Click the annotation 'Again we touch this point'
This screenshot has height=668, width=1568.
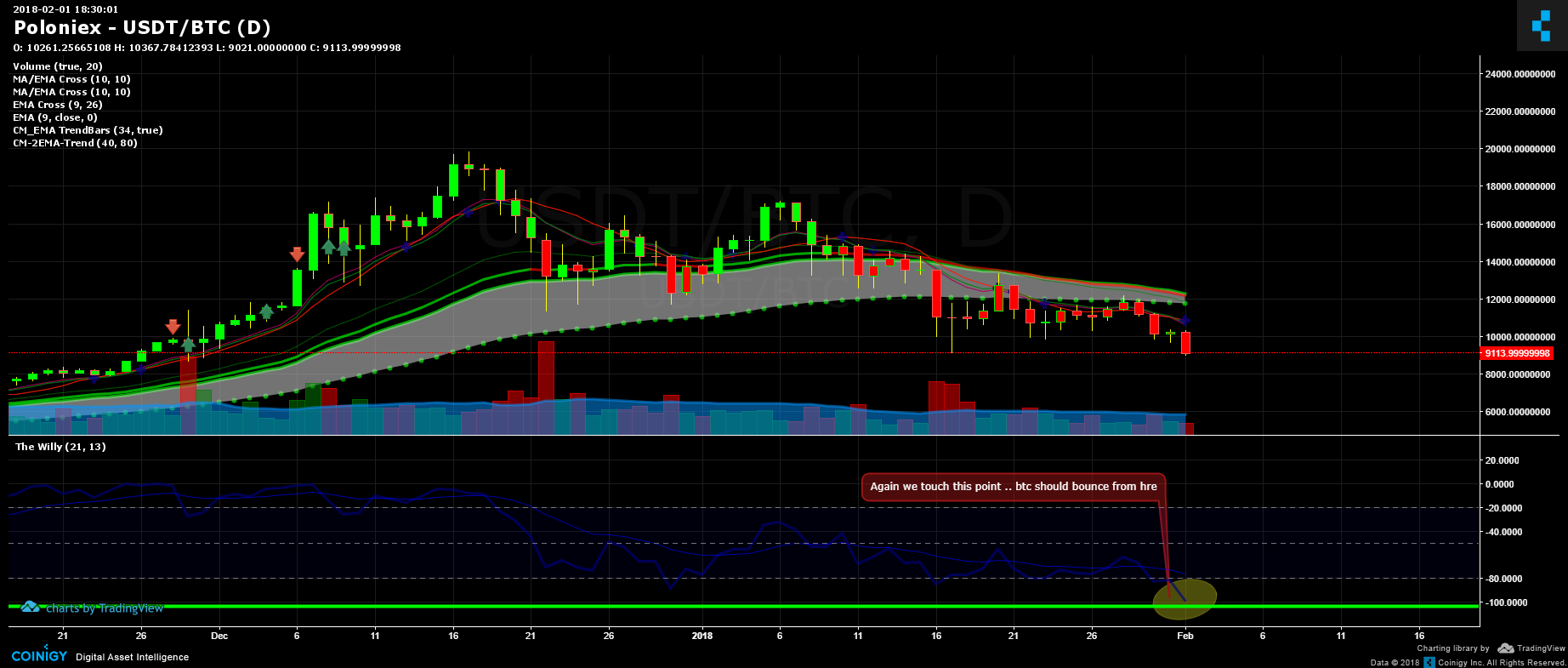pos(1013,487)
